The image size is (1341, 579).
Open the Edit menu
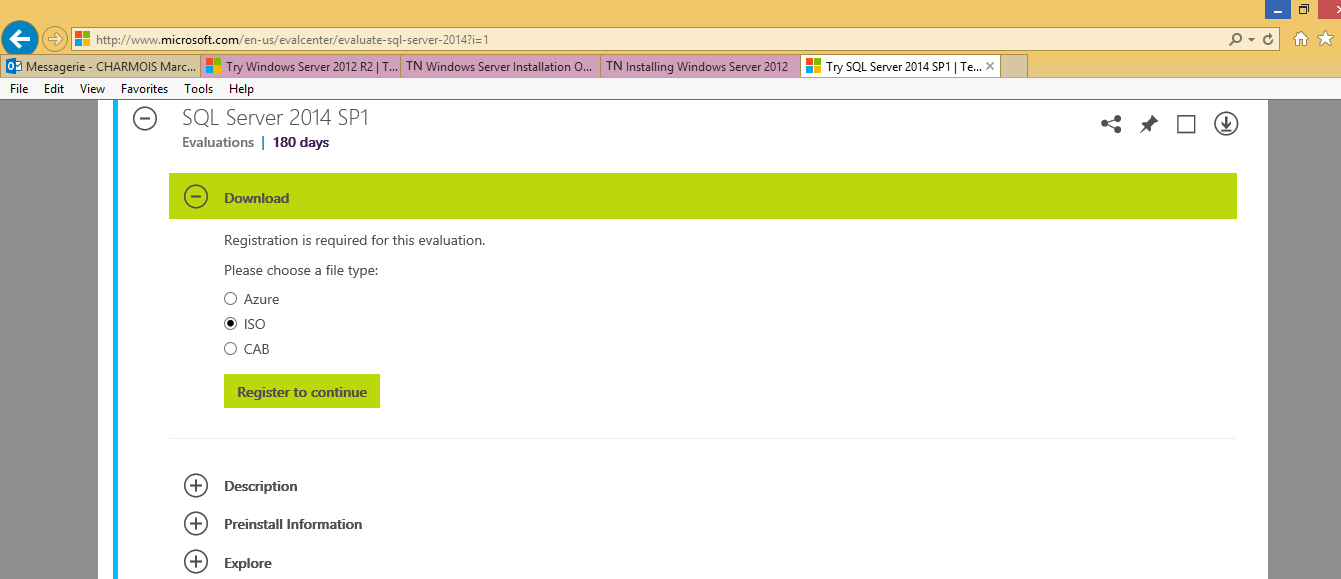coord(54,89)
